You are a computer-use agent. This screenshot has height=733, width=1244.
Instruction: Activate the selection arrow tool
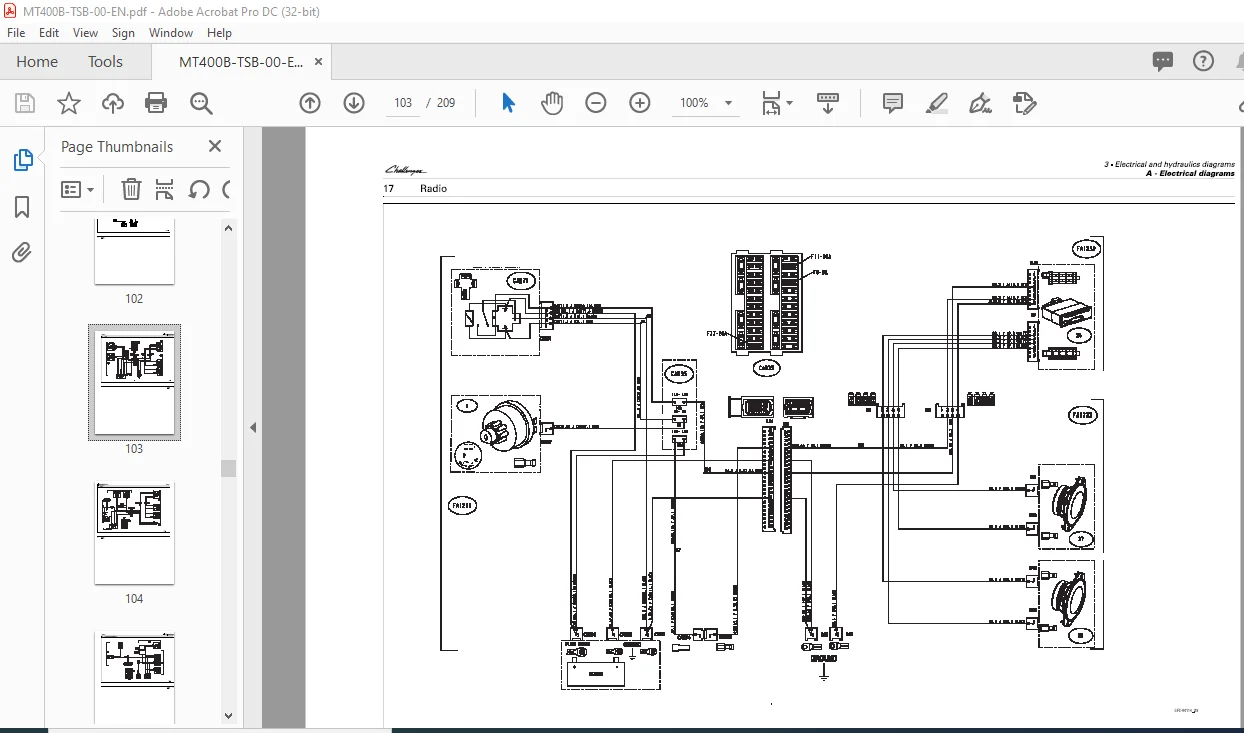(x=508, y=103)
